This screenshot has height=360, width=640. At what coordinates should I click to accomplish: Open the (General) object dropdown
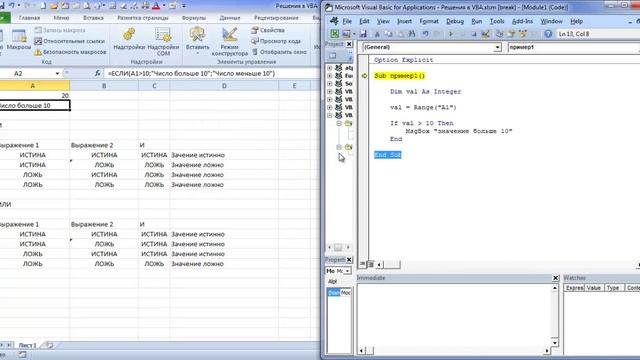coord(497,47)
